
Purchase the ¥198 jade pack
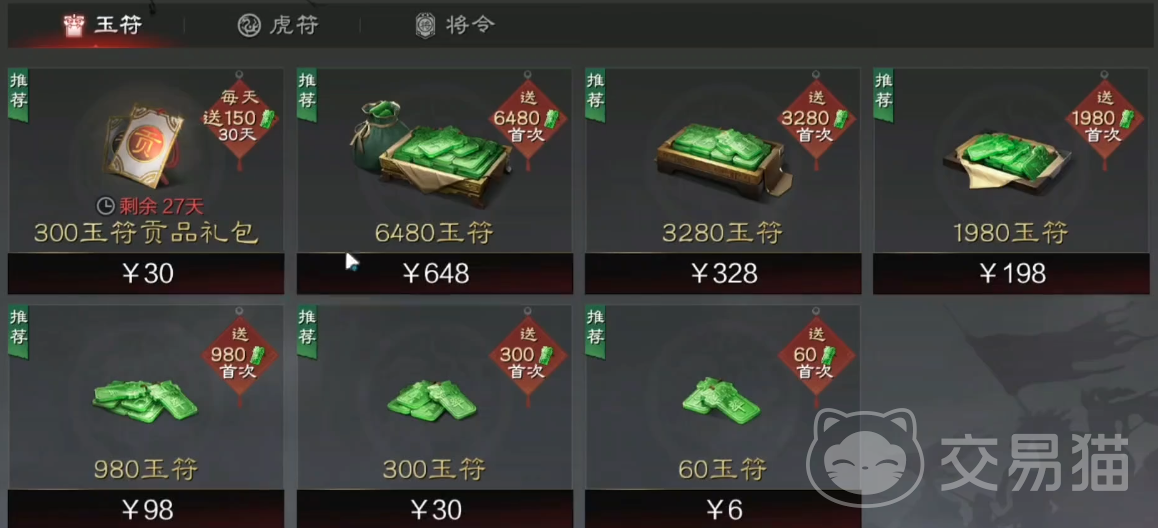1011,274
